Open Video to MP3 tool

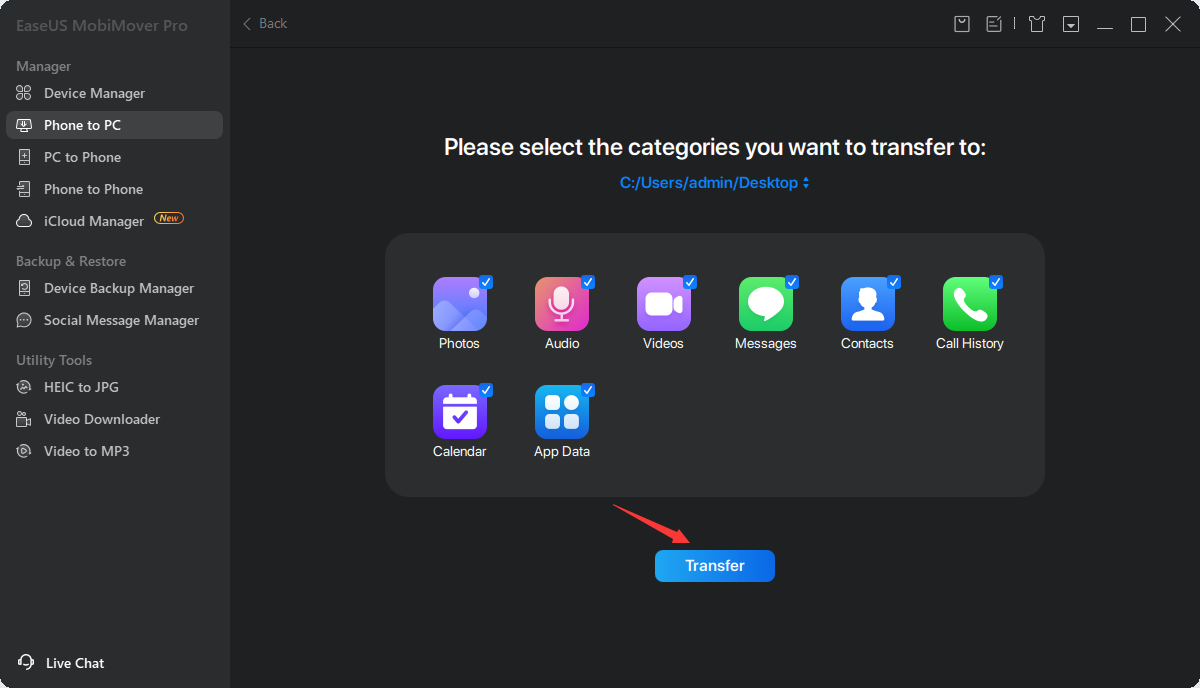click(114, 451)
